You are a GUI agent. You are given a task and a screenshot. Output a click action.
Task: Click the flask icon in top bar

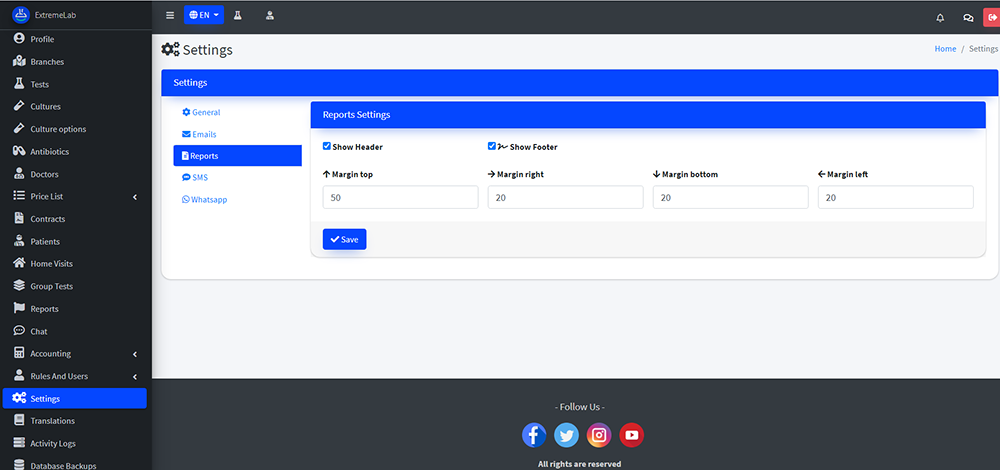[x=238, y=16]
